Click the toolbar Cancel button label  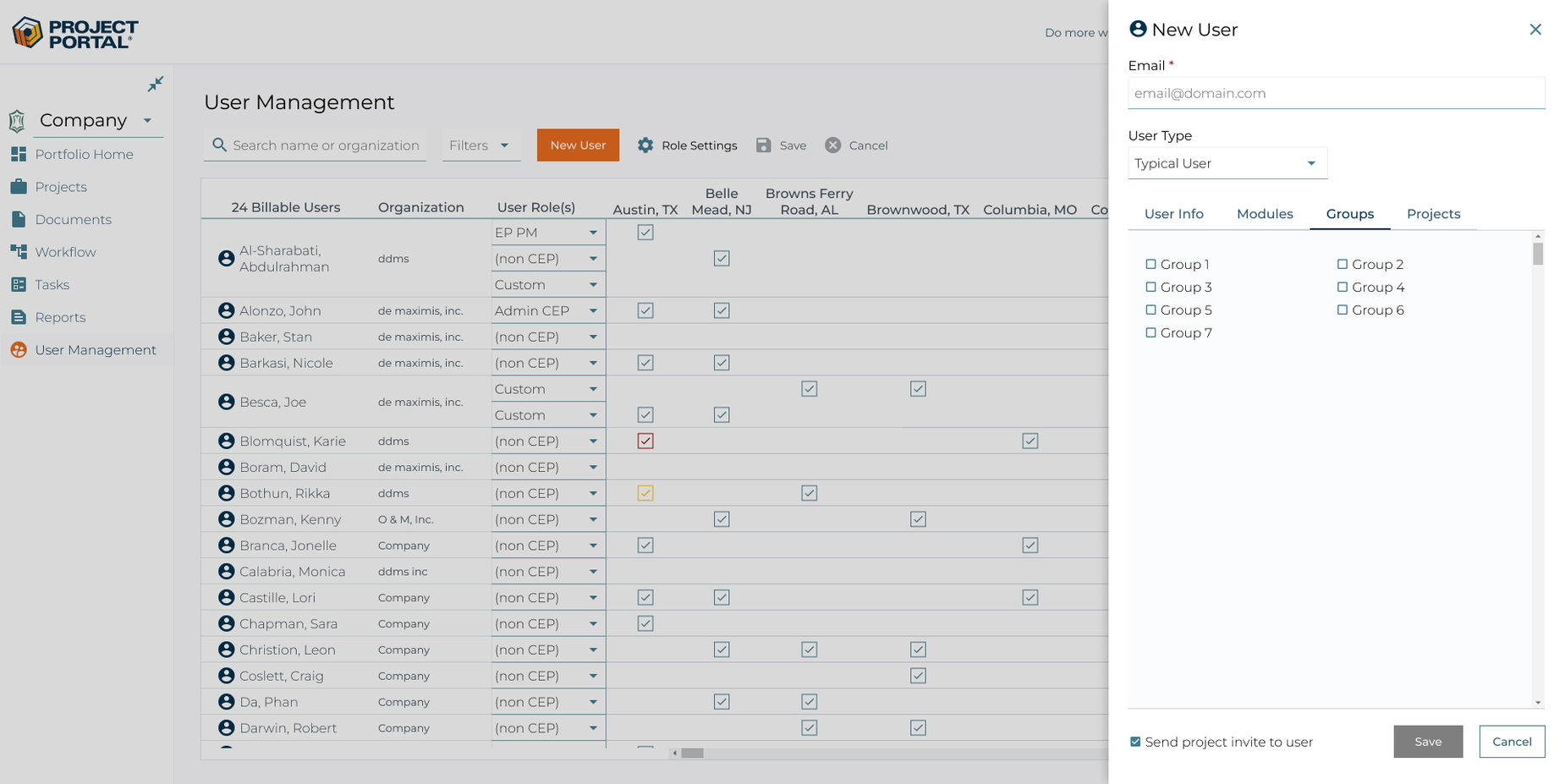click(868, 145)
